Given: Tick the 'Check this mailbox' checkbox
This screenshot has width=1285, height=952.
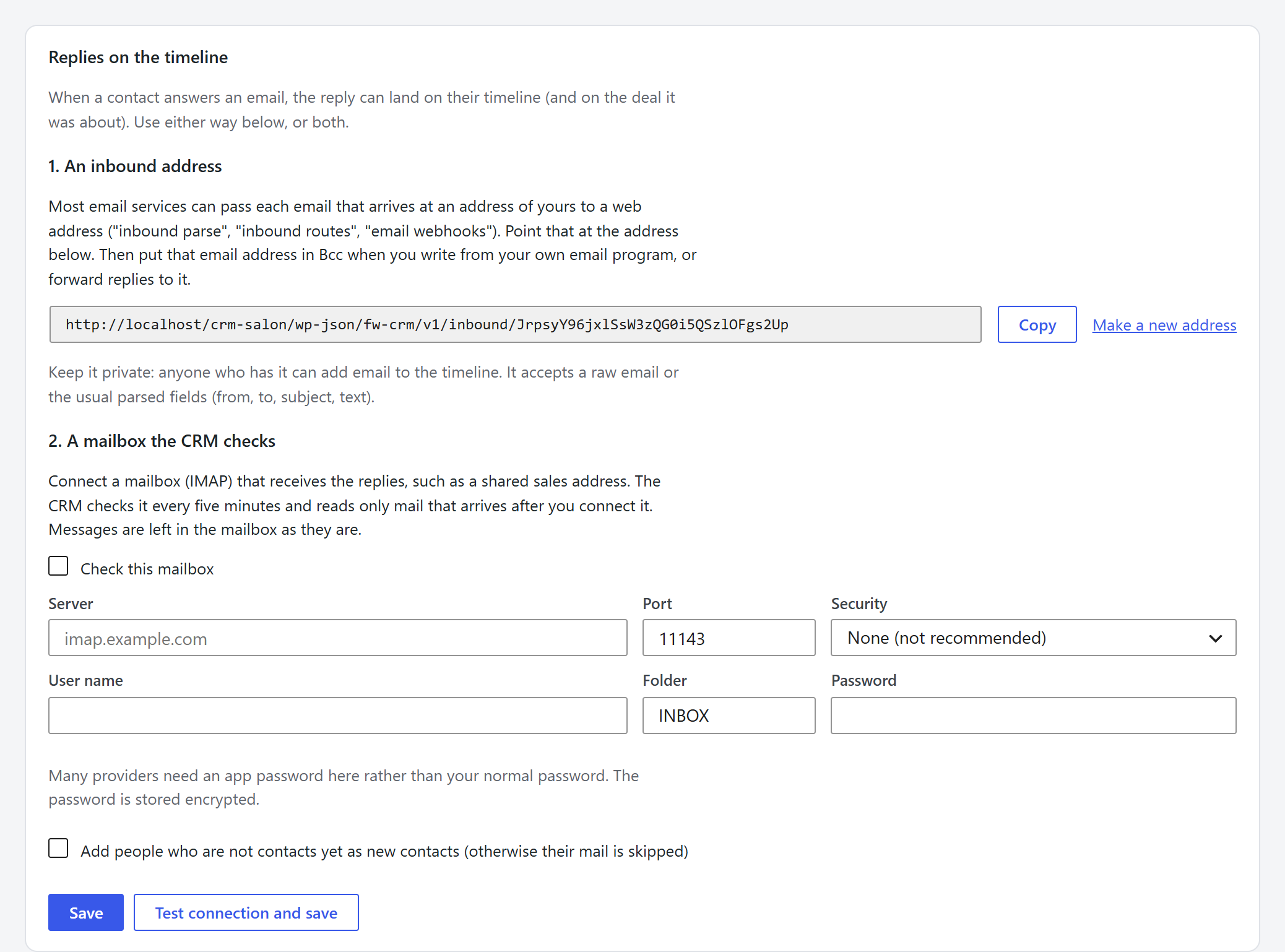Looking at the screenshot, I should 58,566.
